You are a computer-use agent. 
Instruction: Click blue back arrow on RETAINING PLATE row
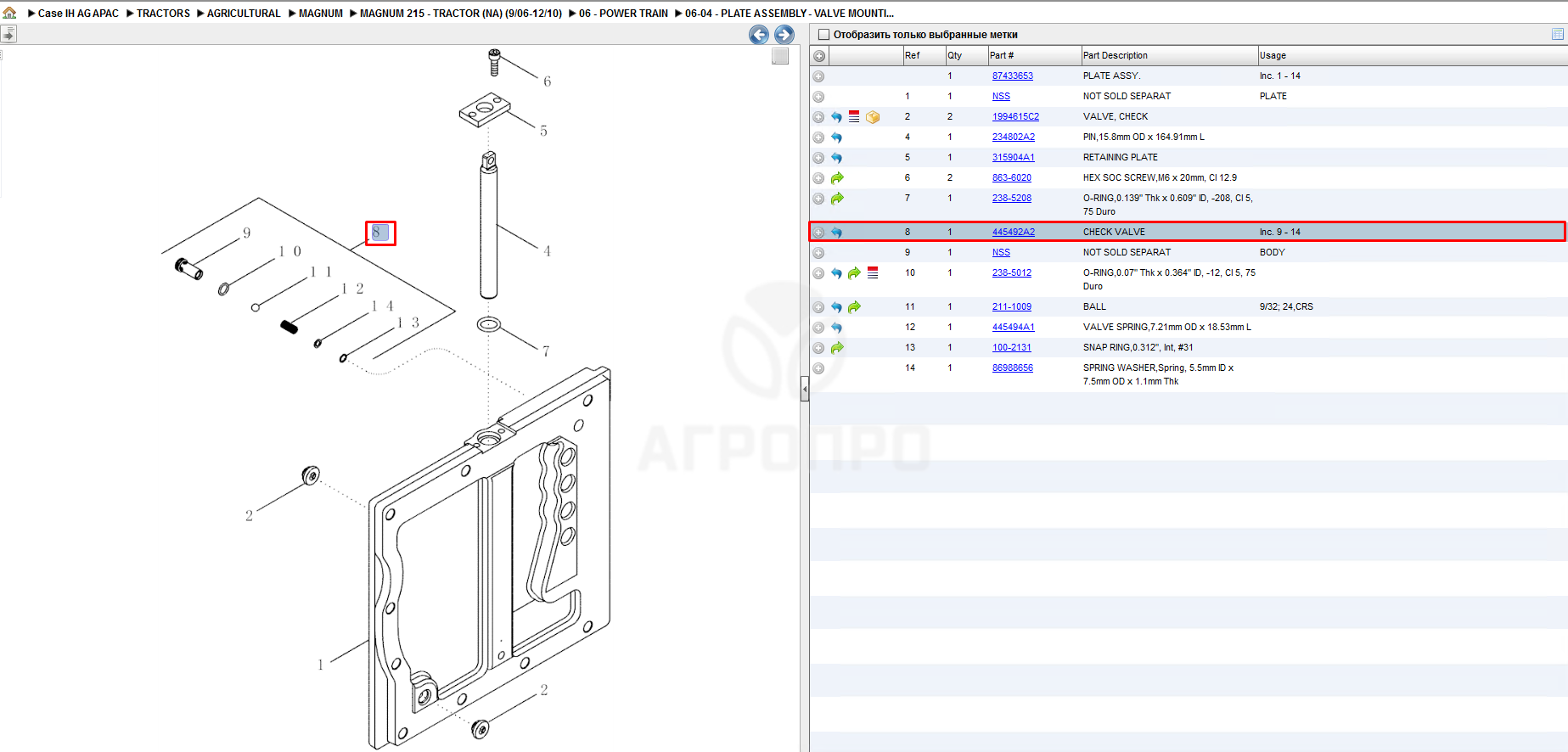[837, 158]
